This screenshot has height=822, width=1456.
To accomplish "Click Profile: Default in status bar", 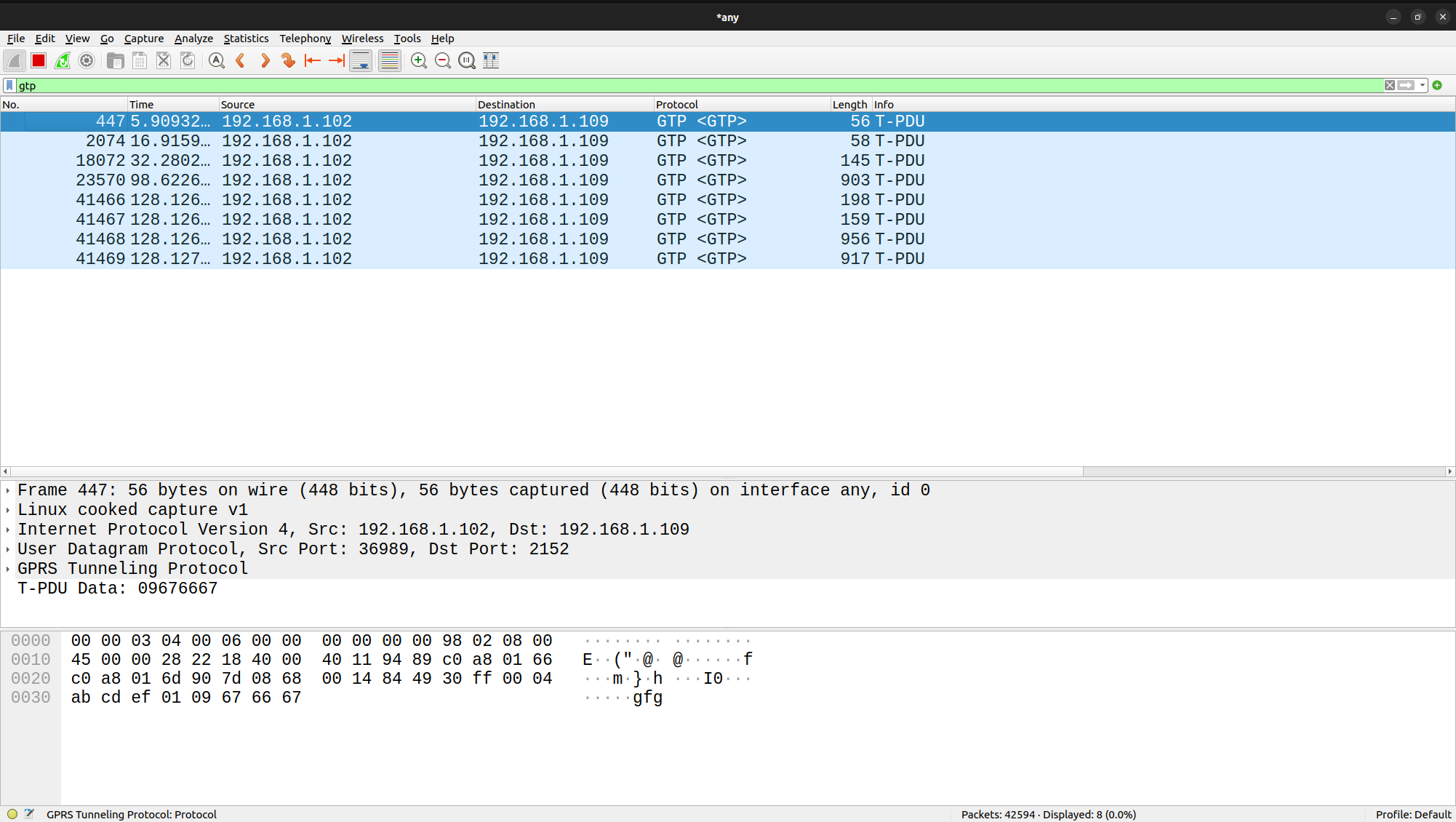I will tap(1413, 815).
